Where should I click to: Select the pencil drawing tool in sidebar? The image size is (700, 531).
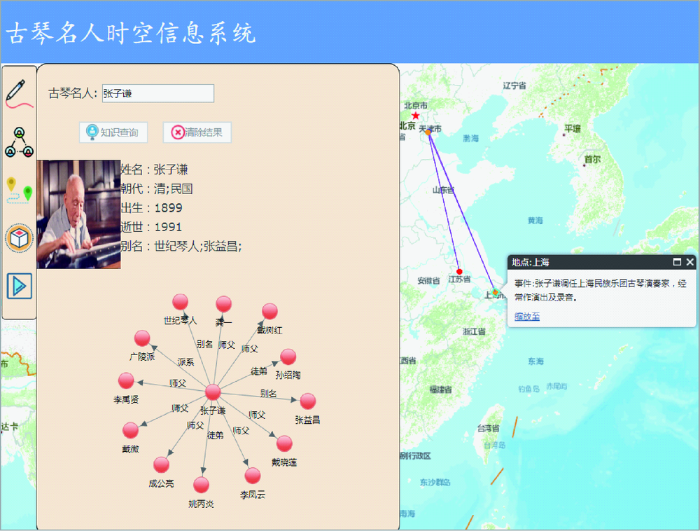[x=19, y=94]
